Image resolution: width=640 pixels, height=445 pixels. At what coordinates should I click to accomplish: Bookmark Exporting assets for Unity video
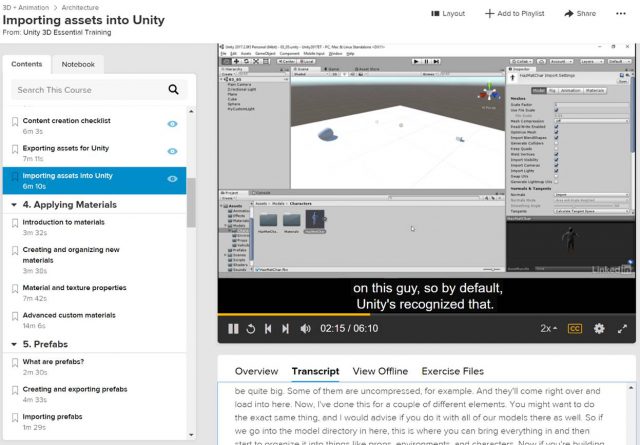[x=15, y=149]
